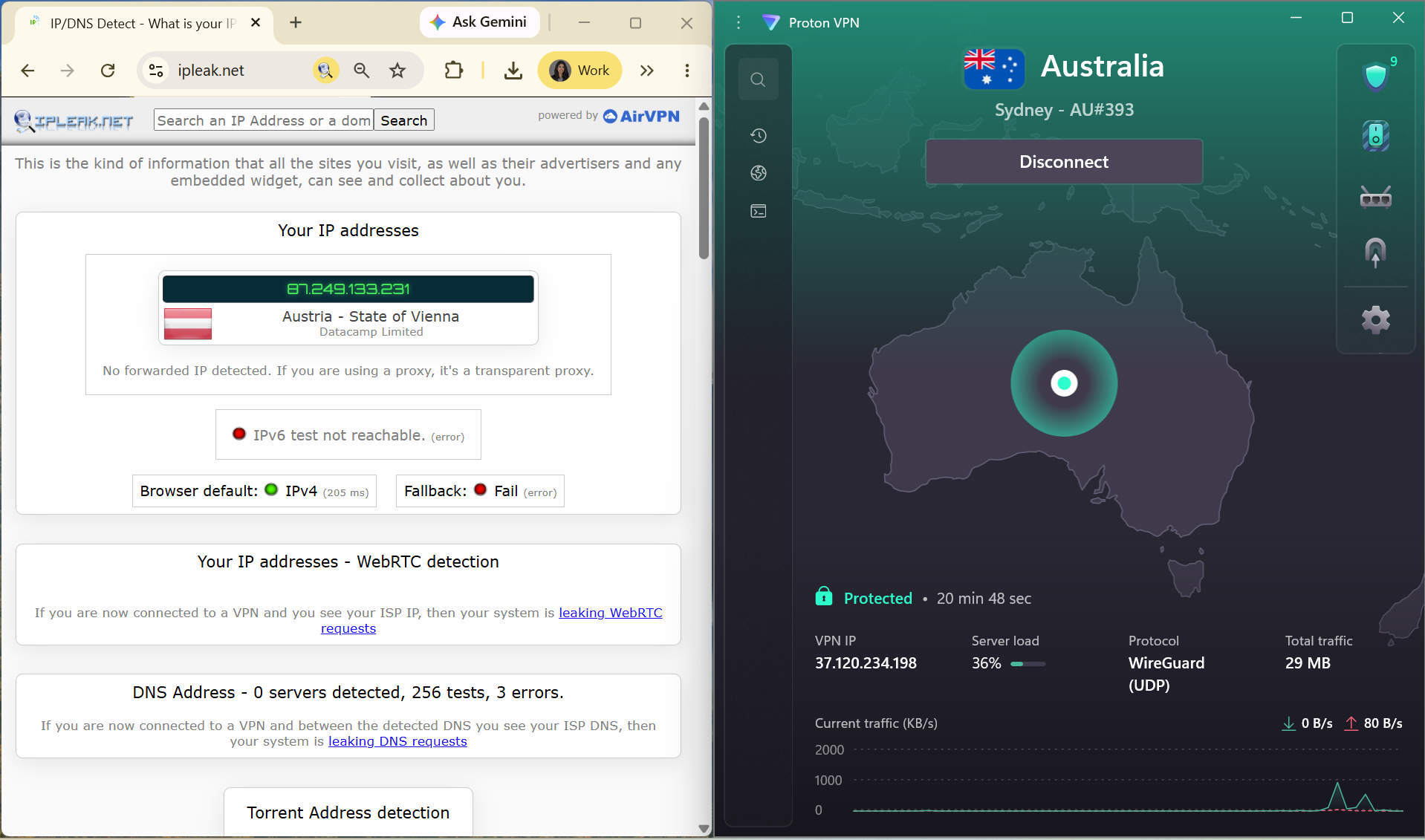Click the zoom magnifier icon in address bar
Screen dimensions: 1425x840
click(362, 71)
